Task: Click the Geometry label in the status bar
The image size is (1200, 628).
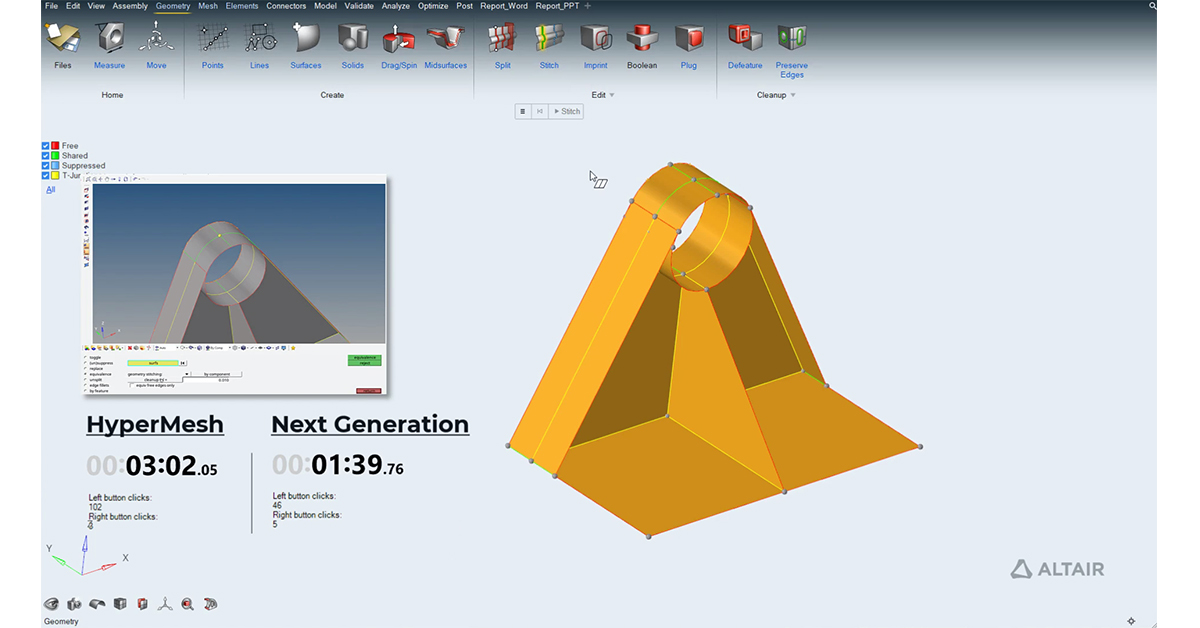Action: (x=62, y=622)
